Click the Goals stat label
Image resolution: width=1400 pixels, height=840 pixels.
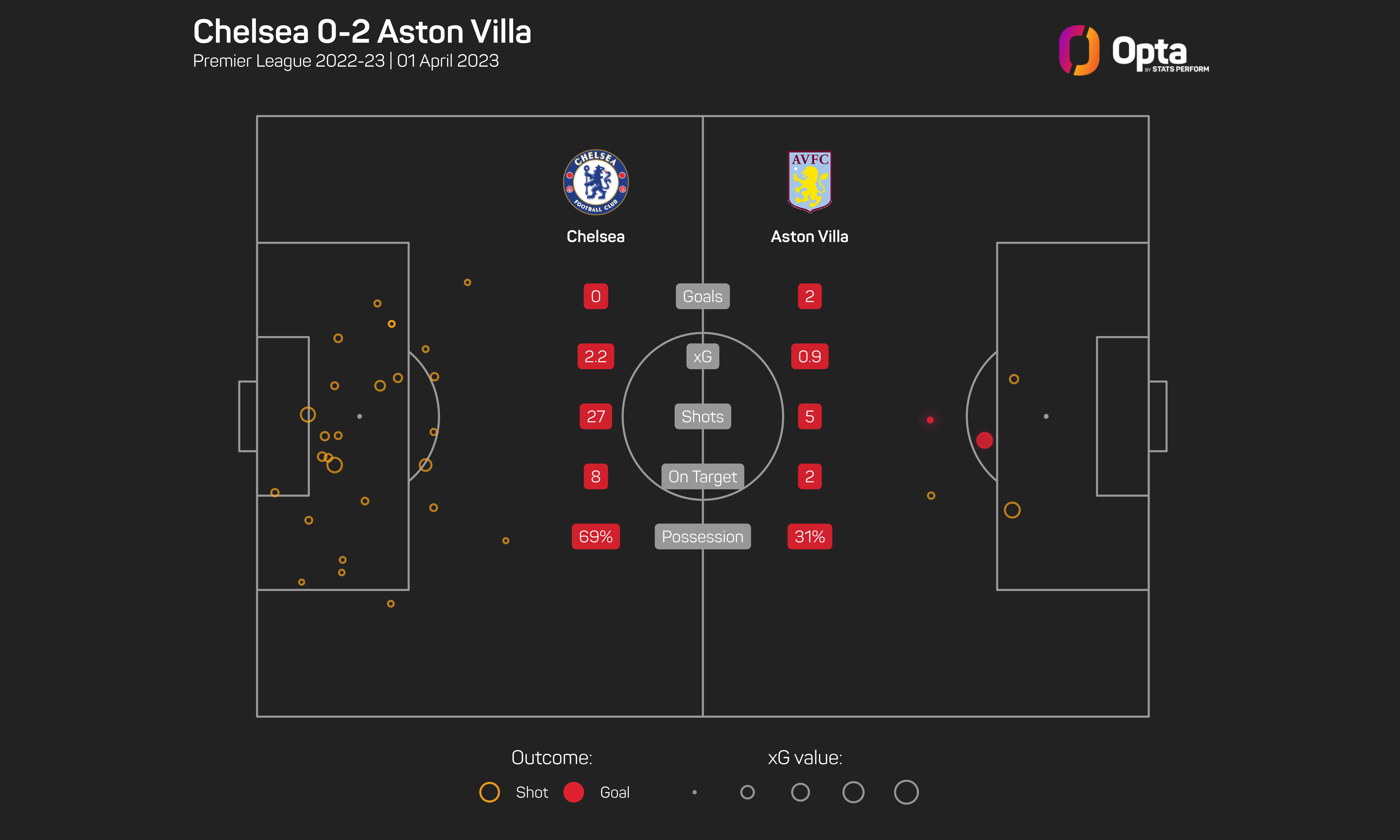pos(702,296)
